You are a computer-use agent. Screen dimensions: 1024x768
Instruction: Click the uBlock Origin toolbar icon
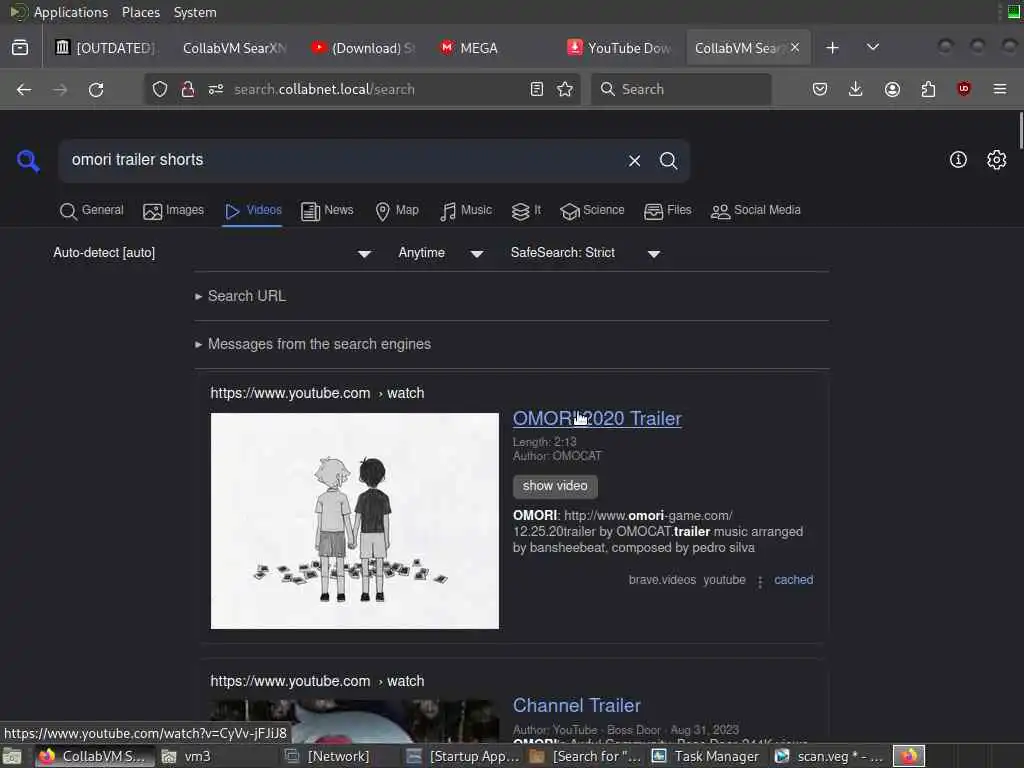[964, 89]
